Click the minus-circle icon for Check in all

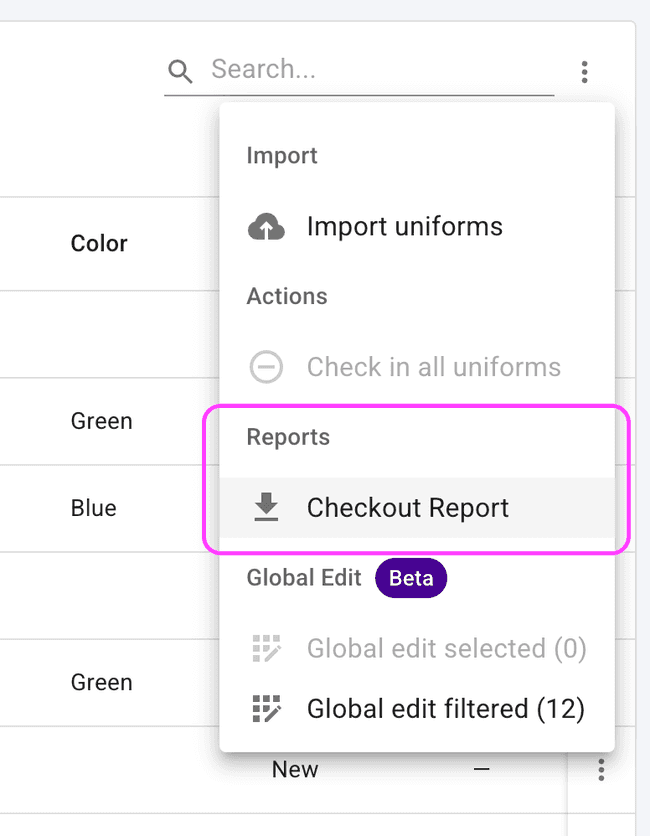[266, 367]
